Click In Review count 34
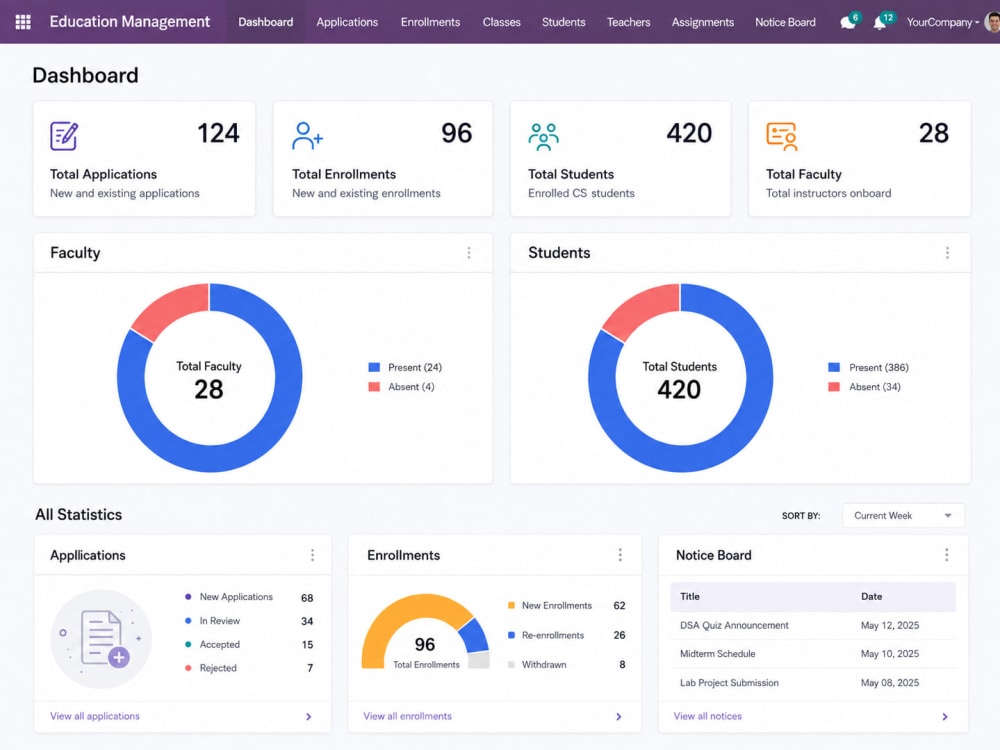Screen dimensions: 1000x750 click(307, 621)
